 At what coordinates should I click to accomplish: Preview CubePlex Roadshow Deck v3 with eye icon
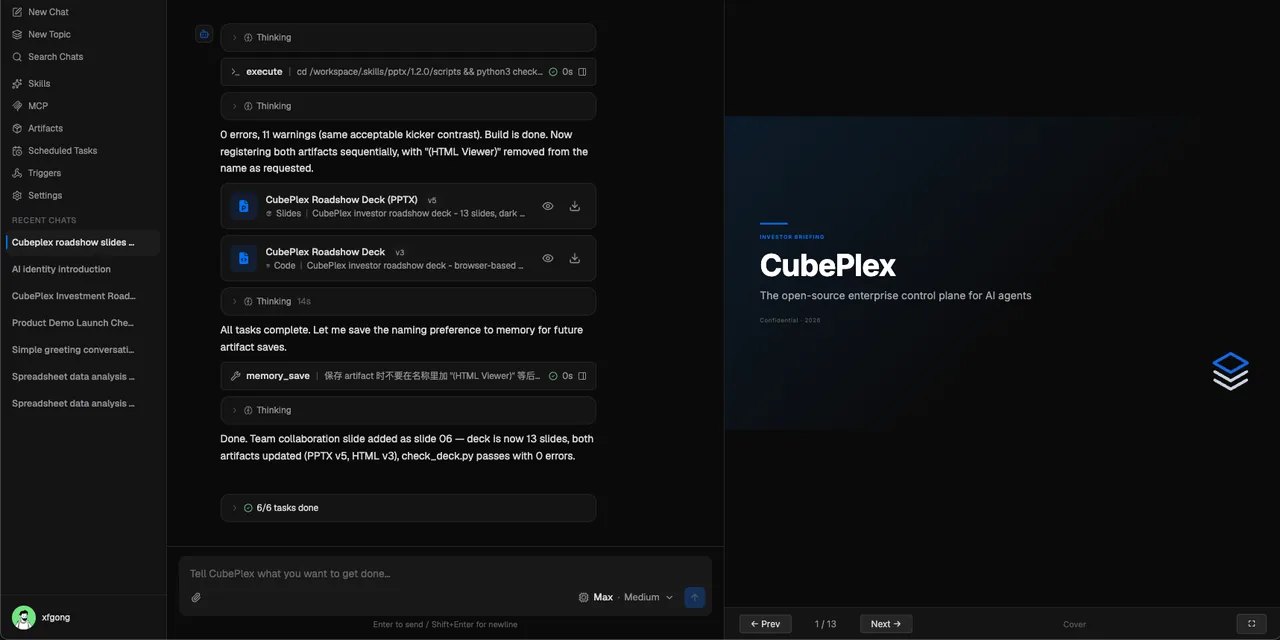(x=548, y=258)
